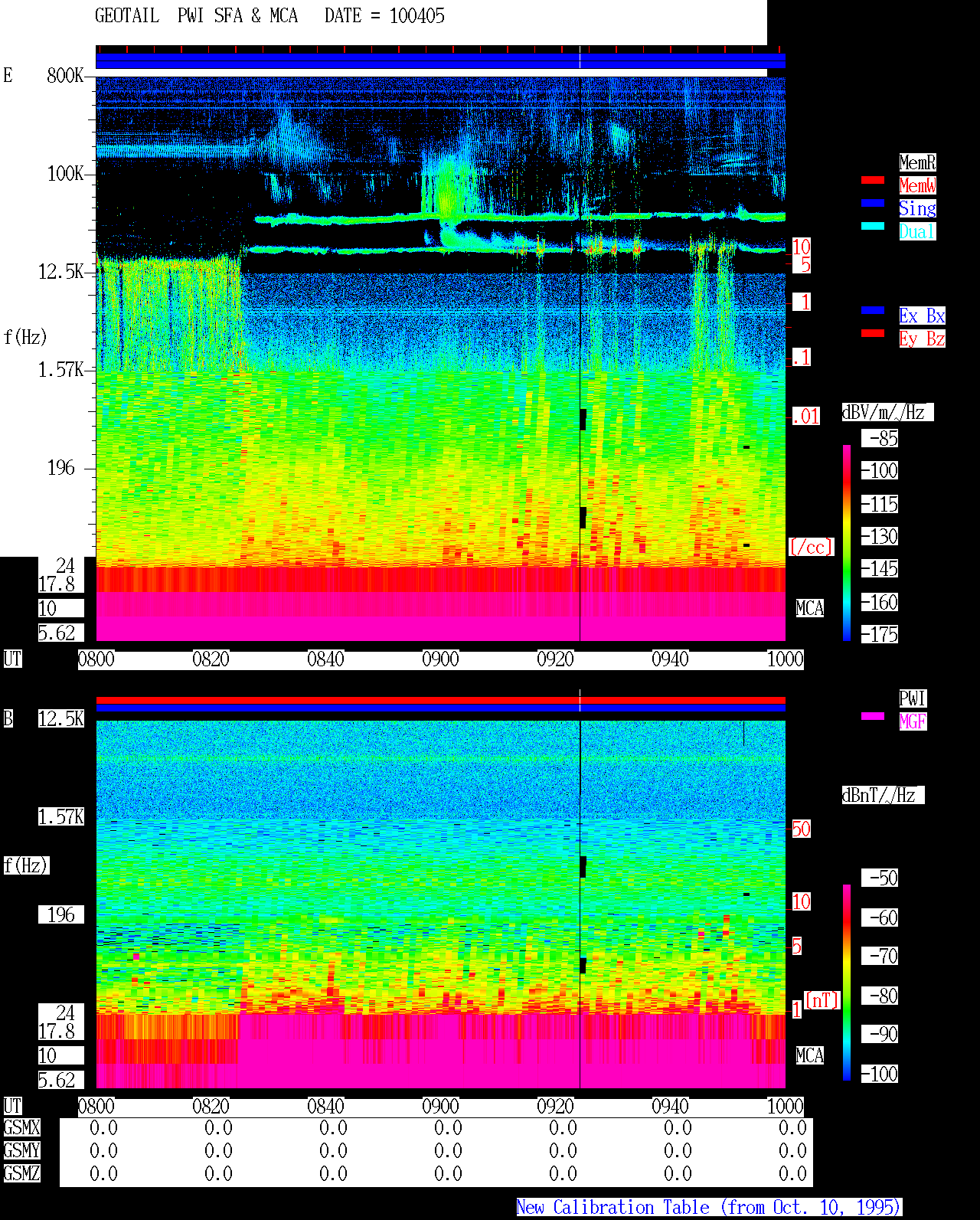Click the -90 color scale value

(880, 1035)
